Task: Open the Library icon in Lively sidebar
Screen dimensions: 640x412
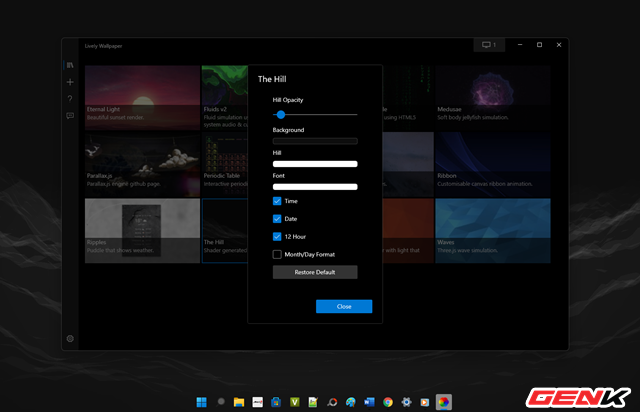Action: point(70,65)
